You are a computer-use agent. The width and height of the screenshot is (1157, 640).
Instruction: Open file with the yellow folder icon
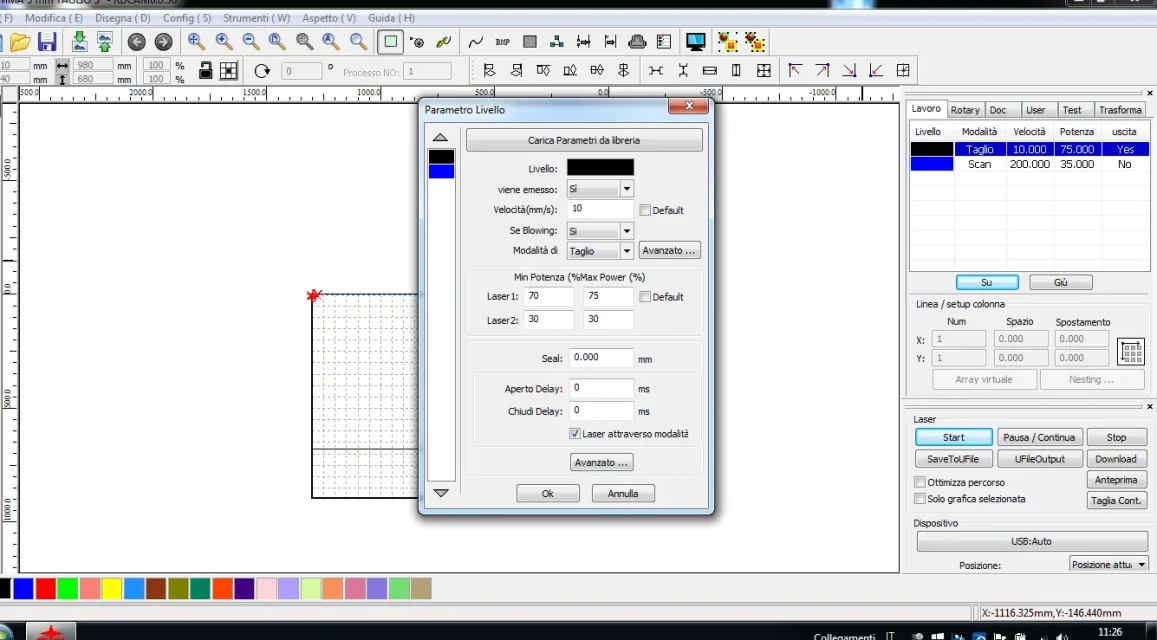(20, 42)
